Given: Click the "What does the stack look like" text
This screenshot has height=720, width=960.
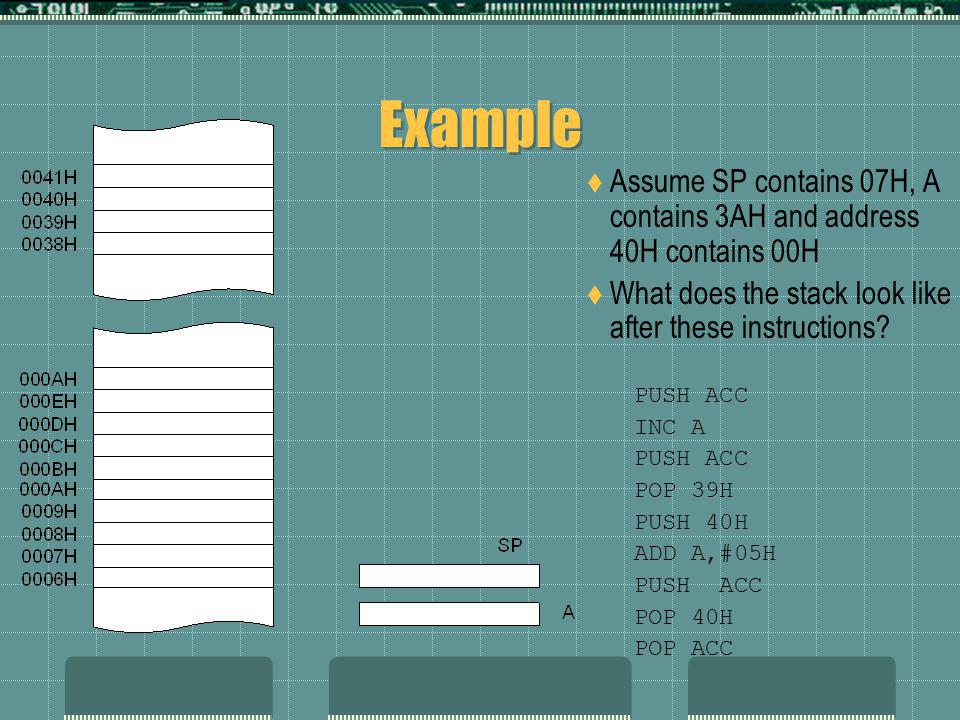Looking at the screenshot, I should tap(779, 293).
